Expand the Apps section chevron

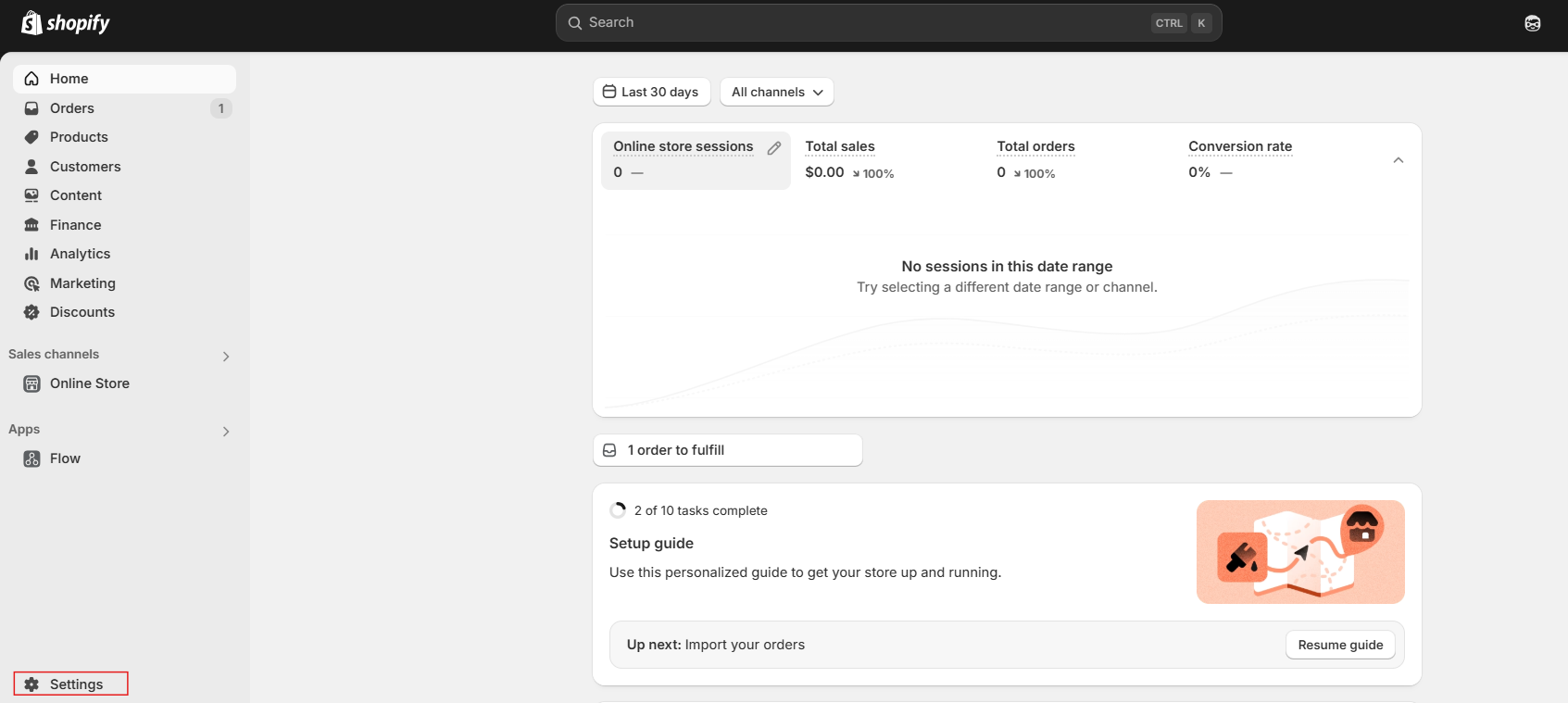(x=226, y=432)
